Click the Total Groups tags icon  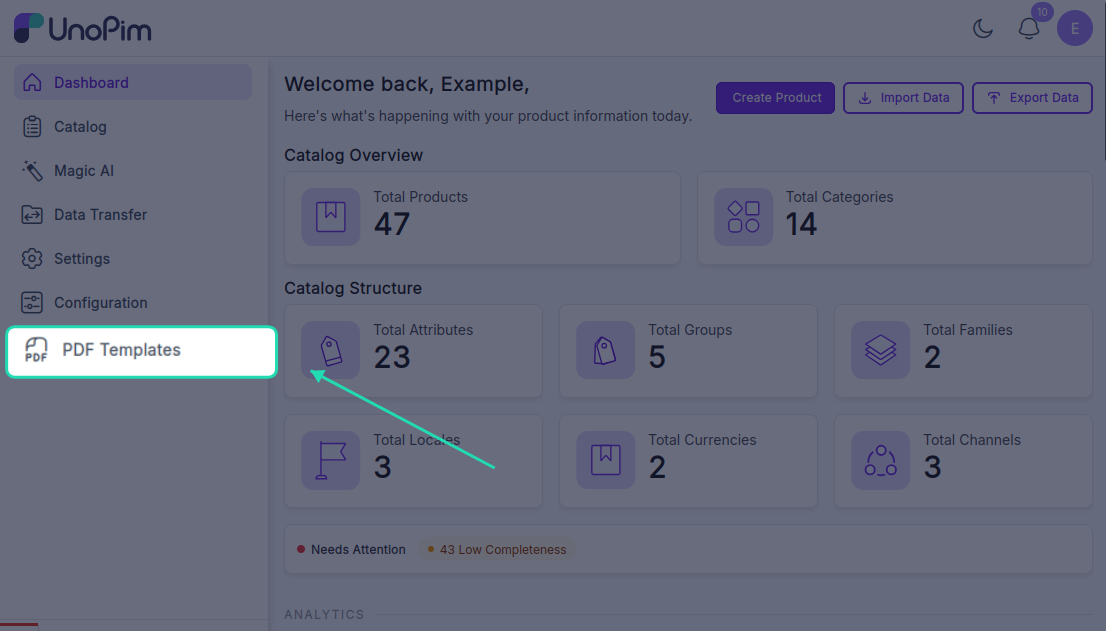coord(605,350)
